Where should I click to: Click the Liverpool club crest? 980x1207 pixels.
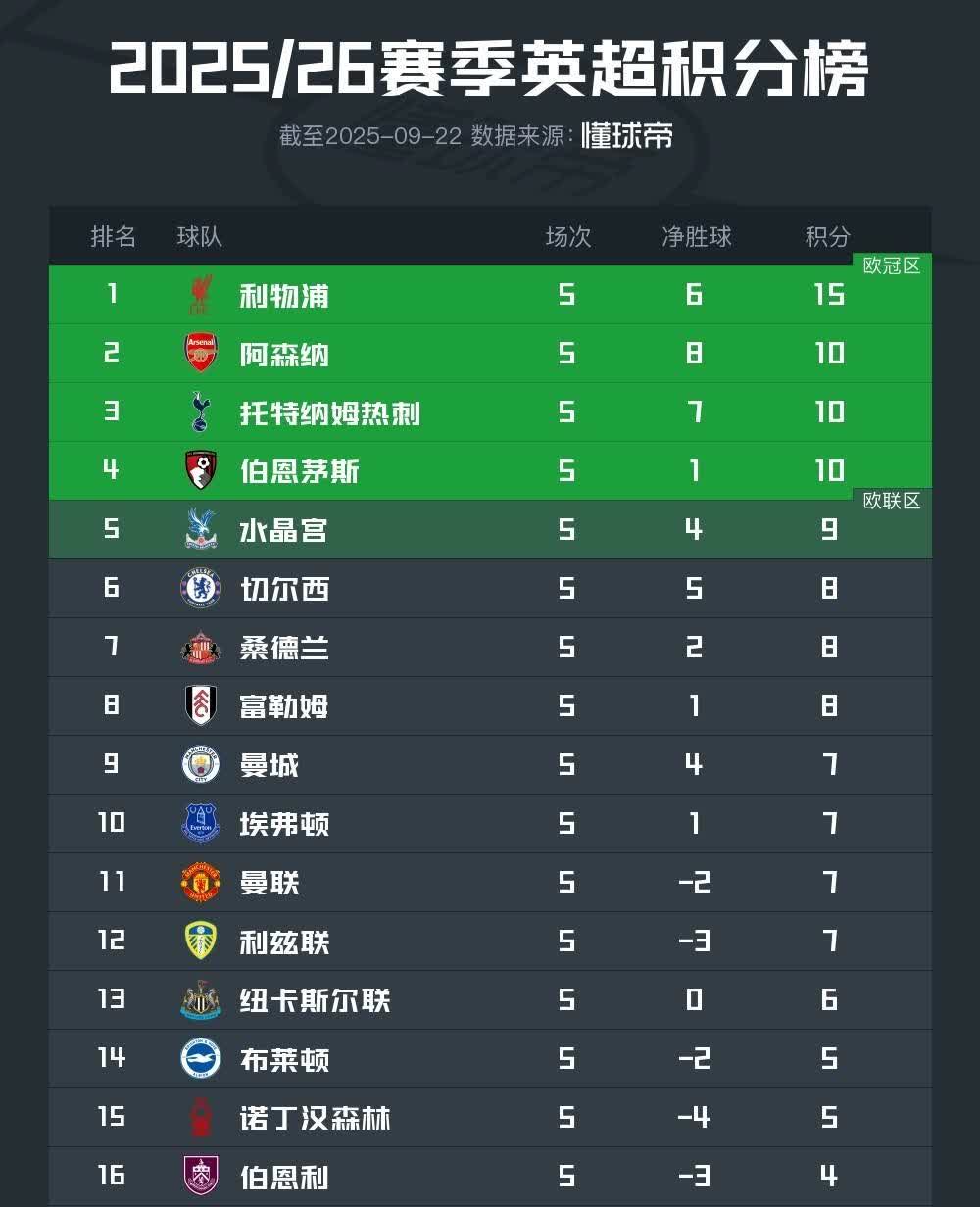tap(200, 295)
